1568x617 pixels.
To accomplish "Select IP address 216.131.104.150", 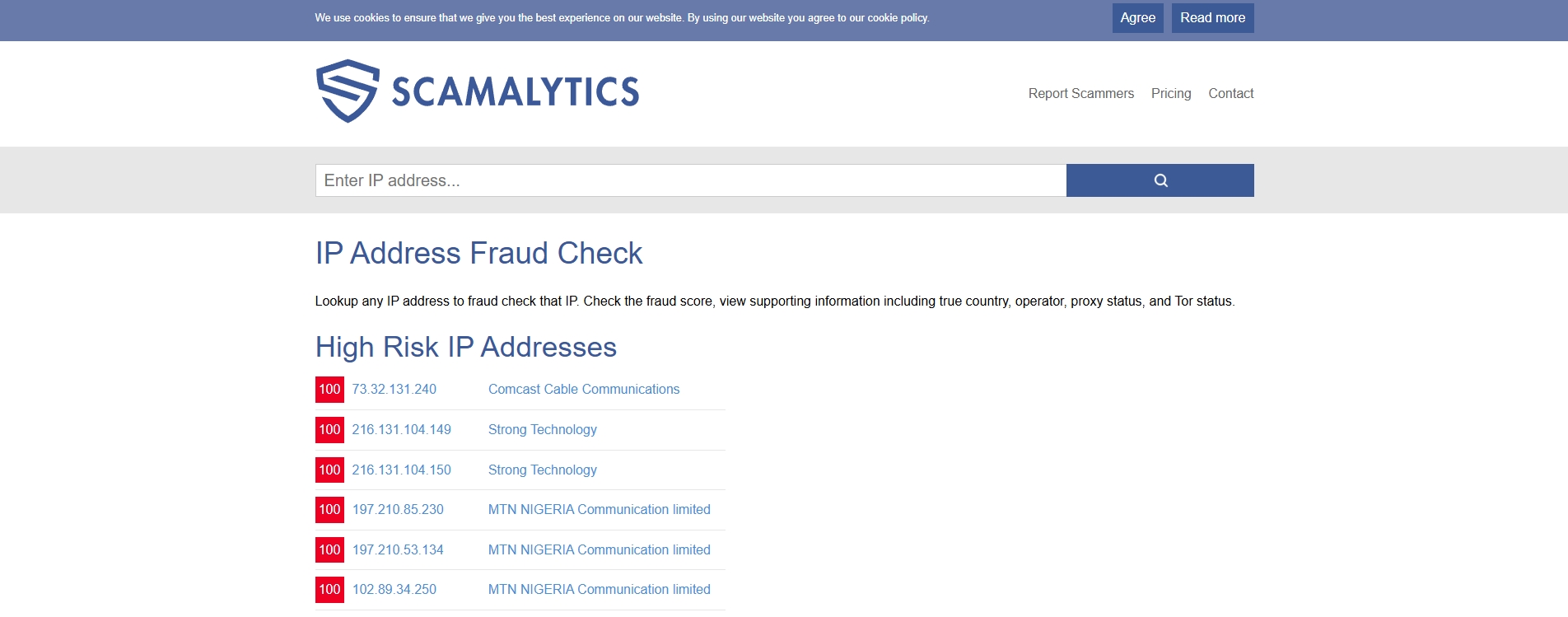I will click(x=401, y=470).
